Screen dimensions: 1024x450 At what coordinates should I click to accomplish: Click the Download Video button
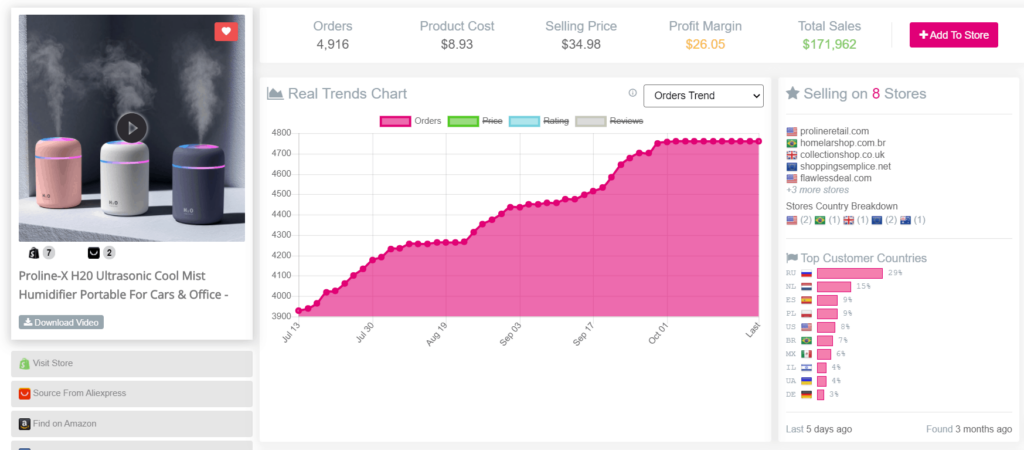click(61, 322)
